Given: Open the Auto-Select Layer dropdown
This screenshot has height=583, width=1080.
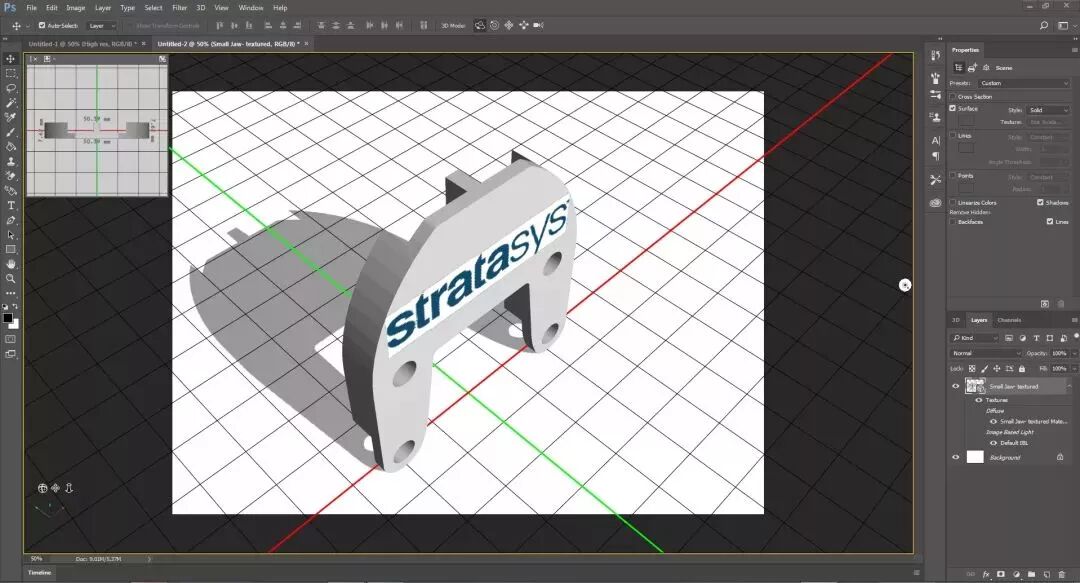Looking at the screenshot, I should (101, 25).
